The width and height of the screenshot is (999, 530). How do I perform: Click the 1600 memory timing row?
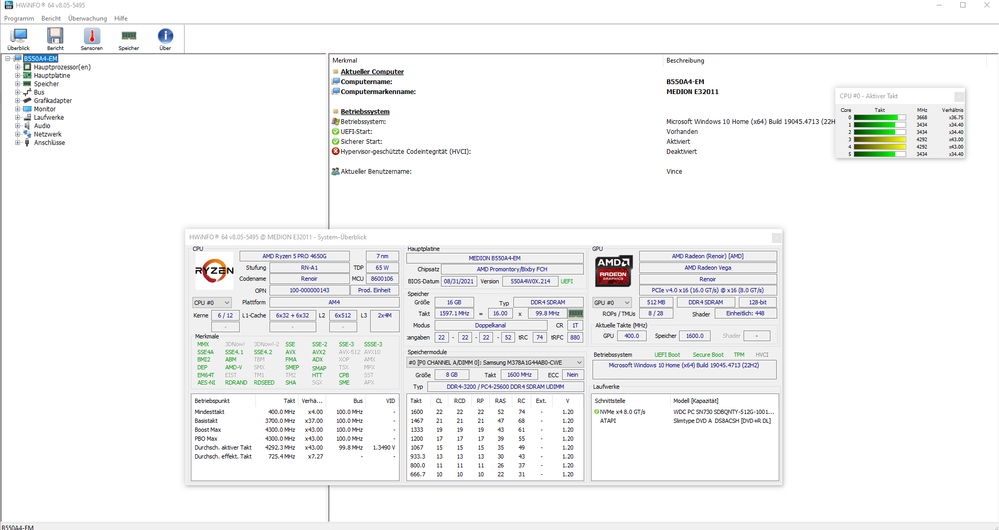click(494, 412)
